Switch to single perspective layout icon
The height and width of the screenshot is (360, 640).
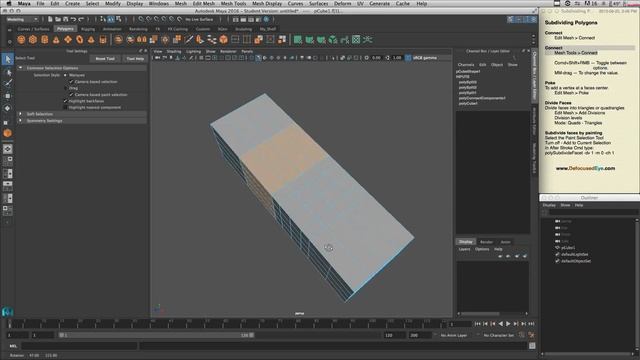click(x=8, y=149)
